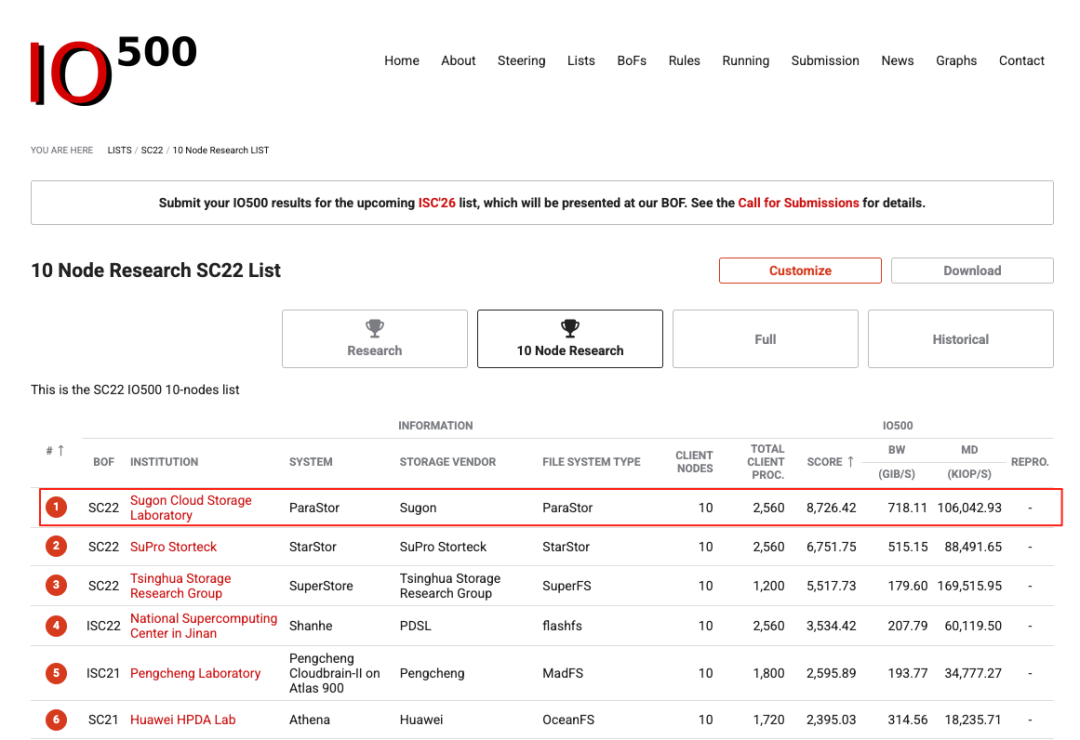Click the Customize button

(800, 271)
